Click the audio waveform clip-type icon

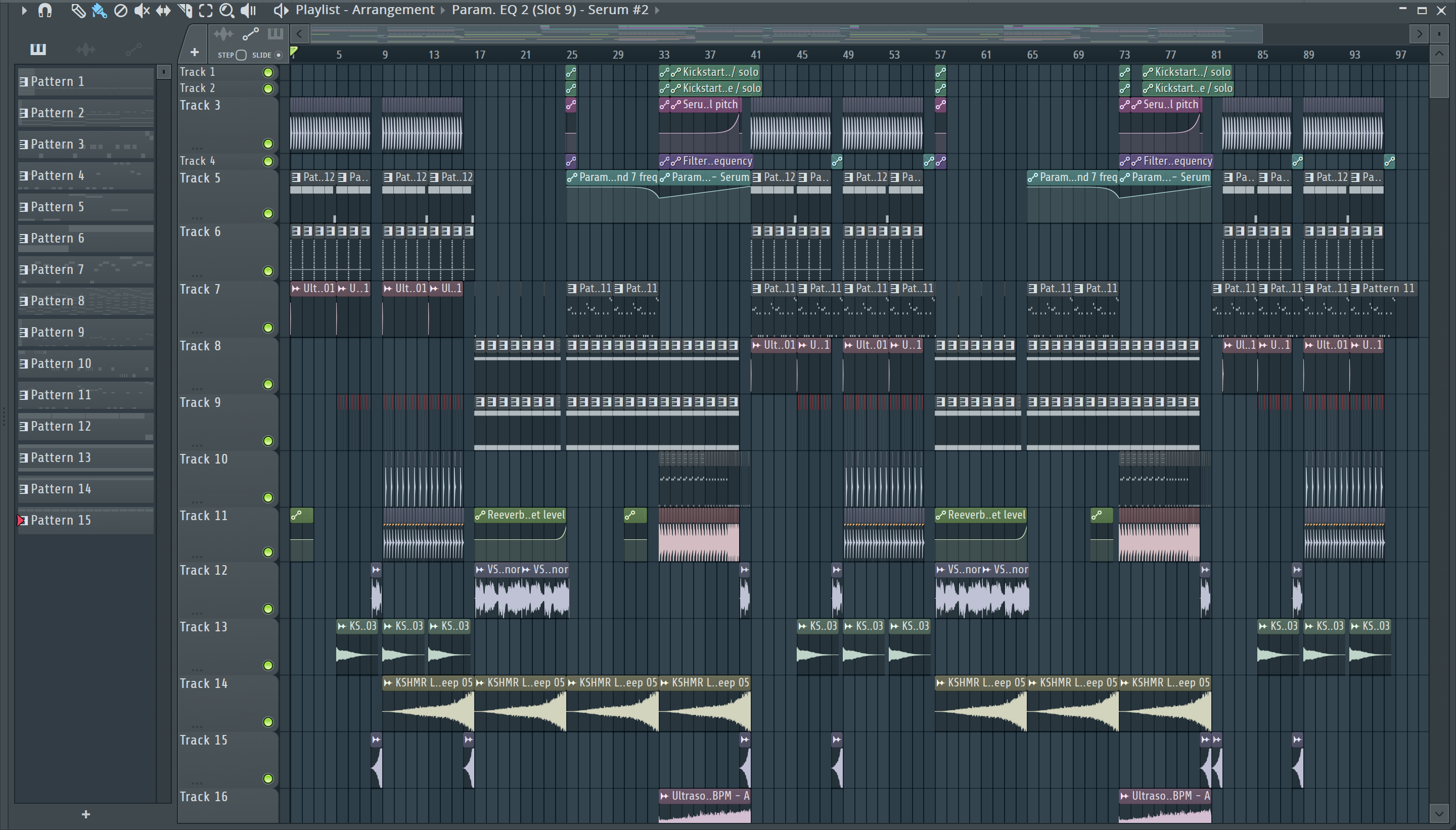(223, 34)
